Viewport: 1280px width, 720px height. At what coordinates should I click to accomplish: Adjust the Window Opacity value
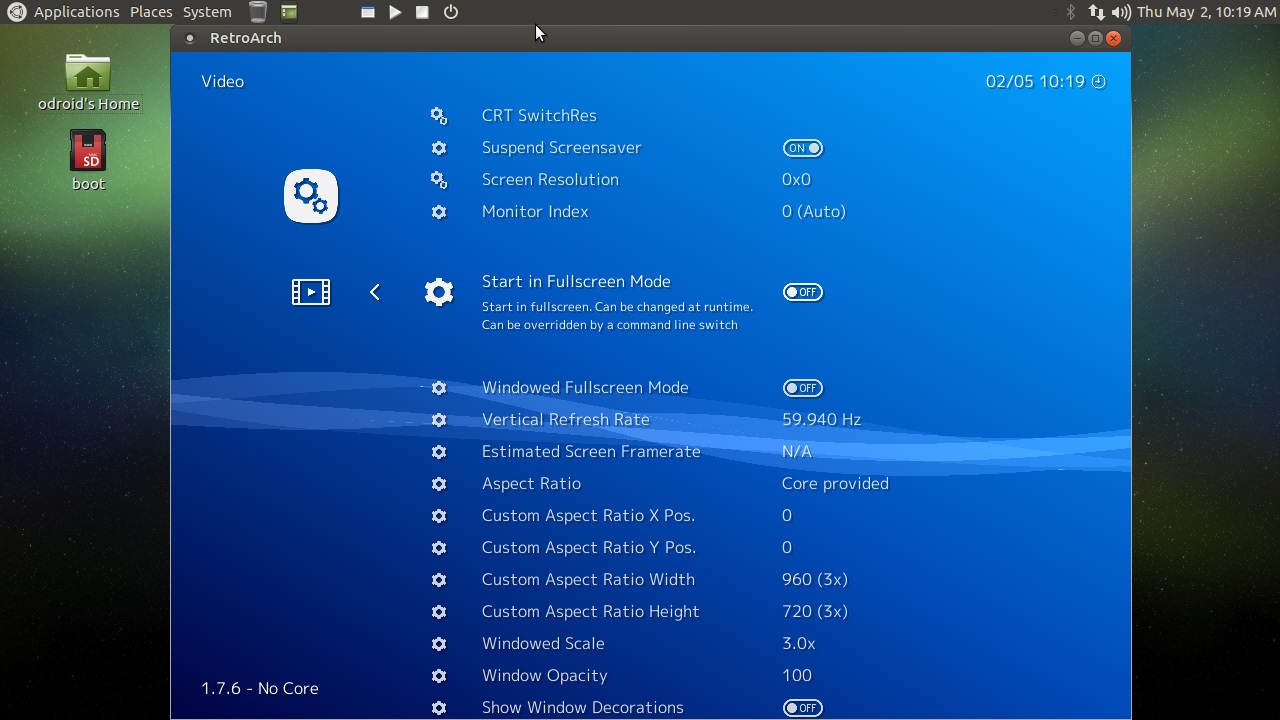[796, 676]
